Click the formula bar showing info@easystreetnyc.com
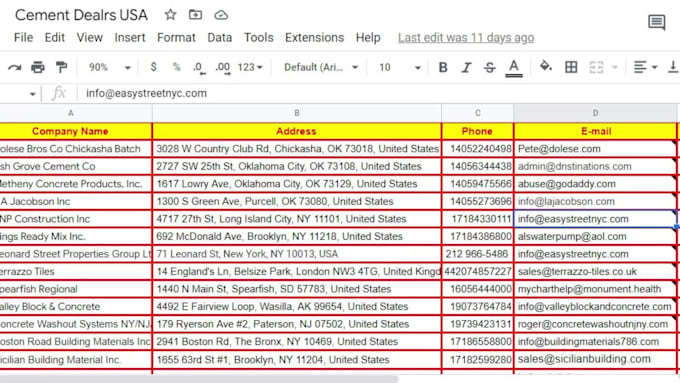 [x=377, y=93]
